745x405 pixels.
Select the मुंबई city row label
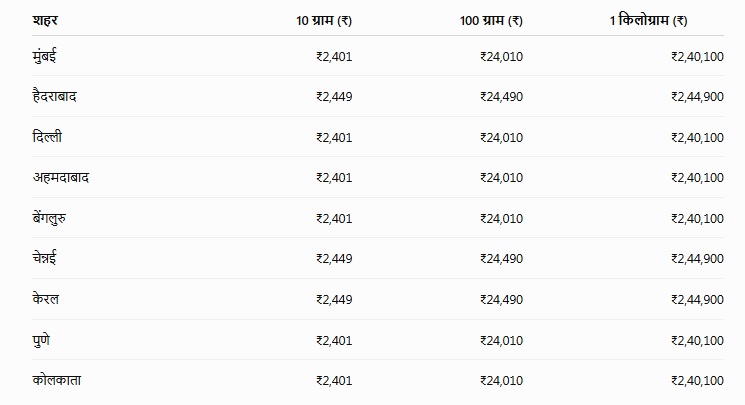tap(44, 56)
